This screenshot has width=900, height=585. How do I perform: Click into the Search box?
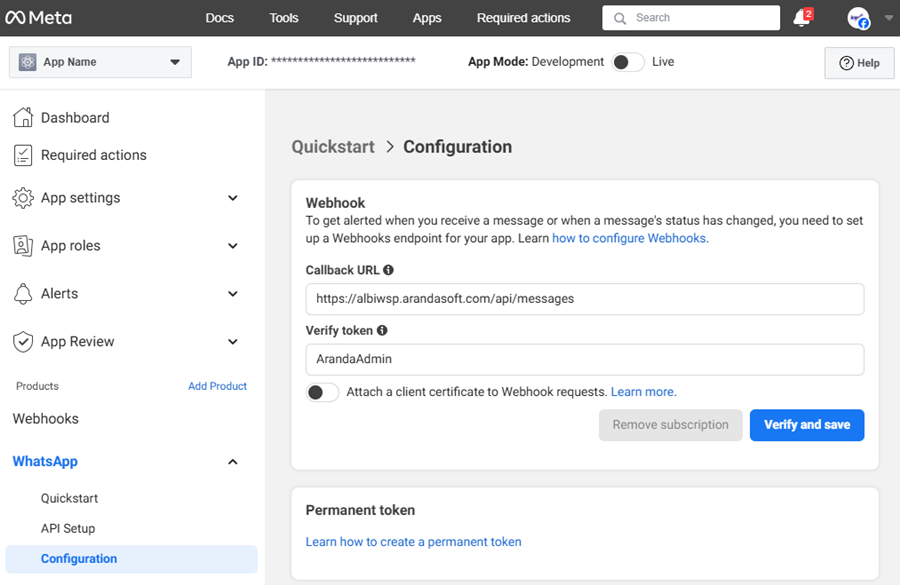tap(691, 18)
